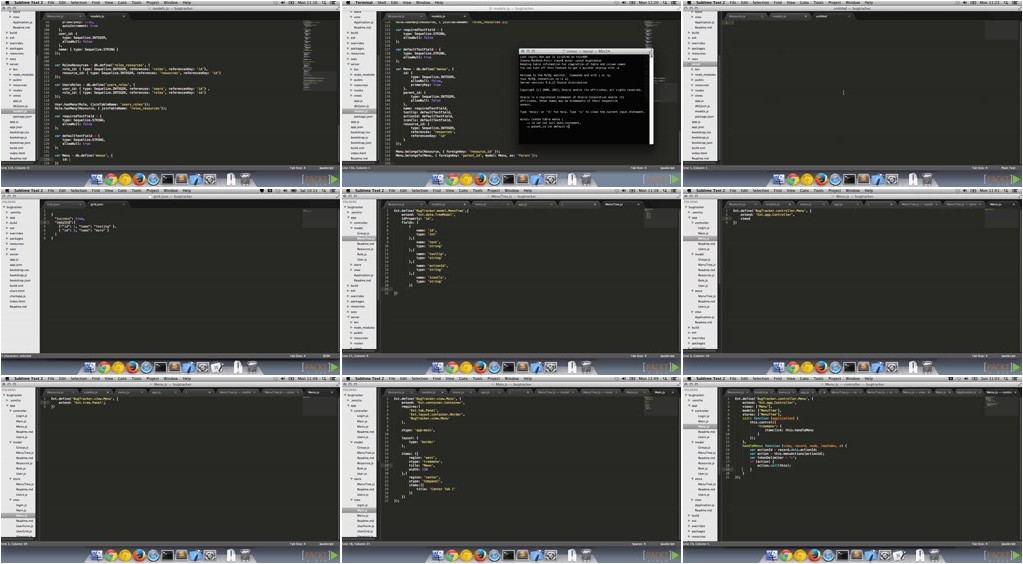Click yellow Chrome Canary icon in roles_resources screenshot
Screen dimensions: 1023x564
(x=125, y=179)
